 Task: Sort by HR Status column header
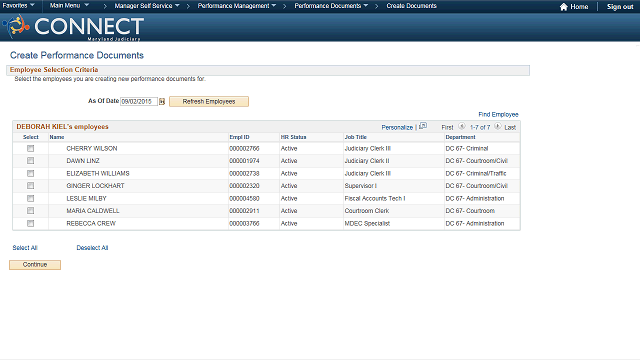pos(293,137)
